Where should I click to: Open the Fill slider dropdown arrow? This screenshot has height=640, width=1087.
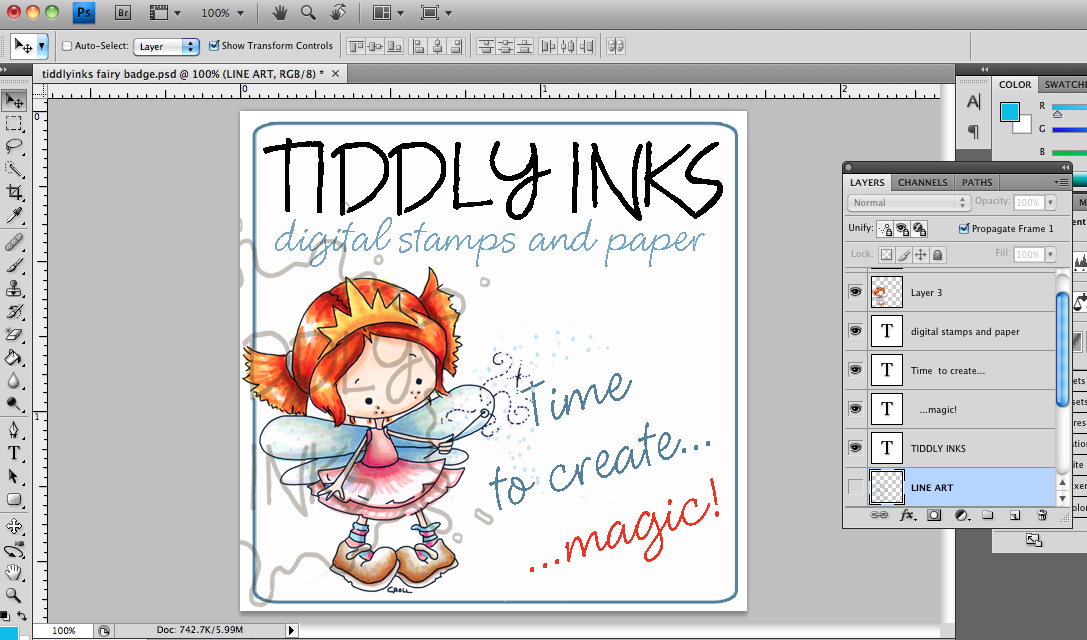point(1050,254)
